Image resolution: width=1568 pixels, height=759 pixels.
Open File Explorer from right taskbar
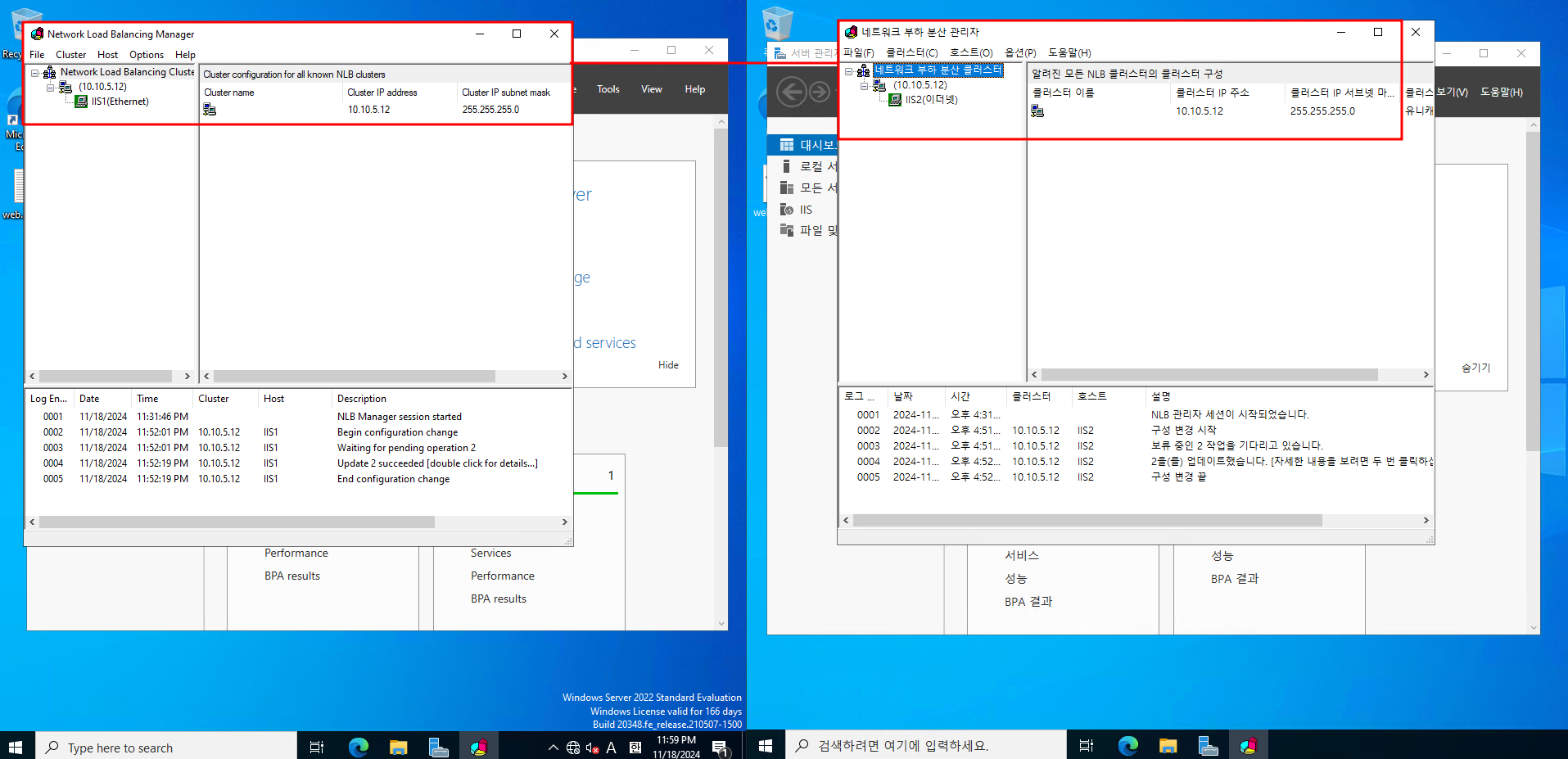click(x=1168, y=745)
